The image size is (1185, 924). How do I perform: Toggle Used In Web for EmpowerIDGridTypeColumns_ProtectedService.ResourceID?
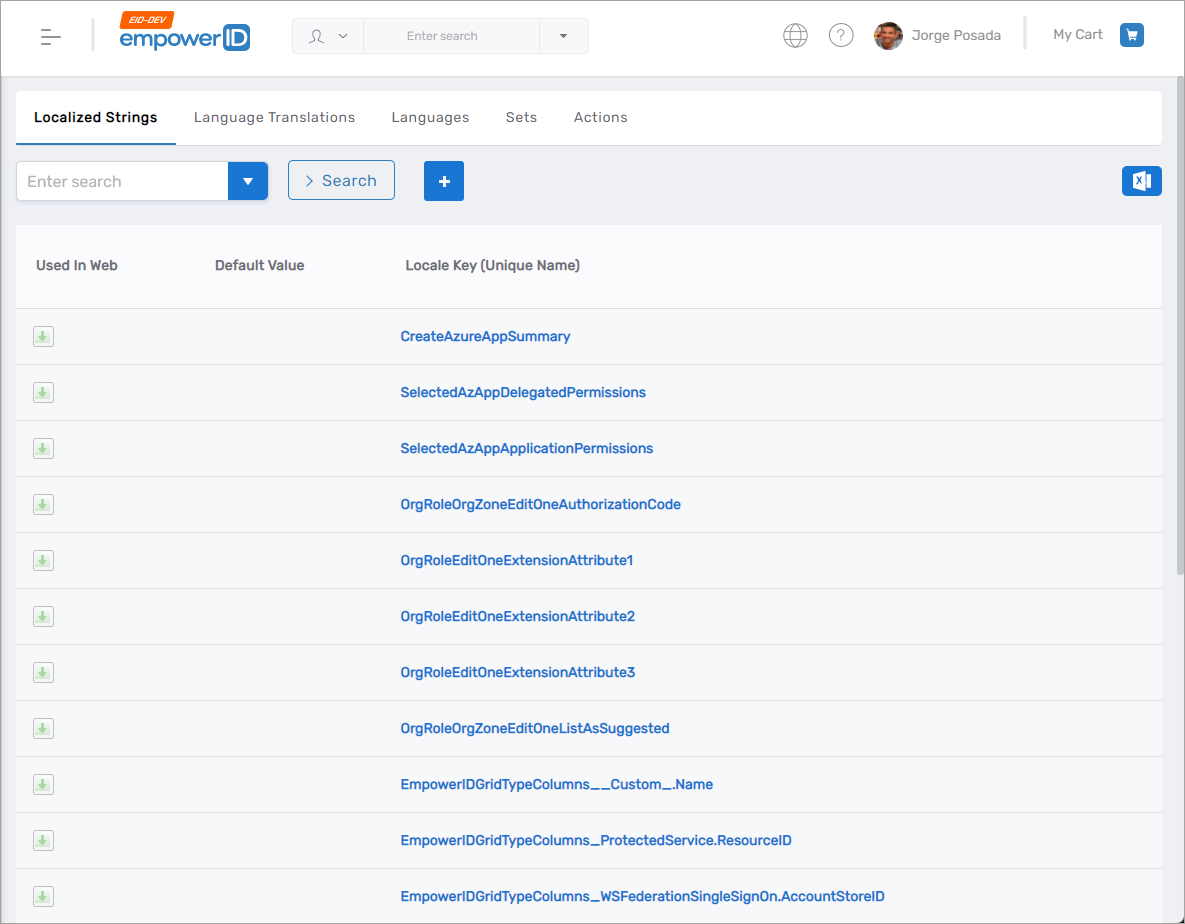click(42, 840)
